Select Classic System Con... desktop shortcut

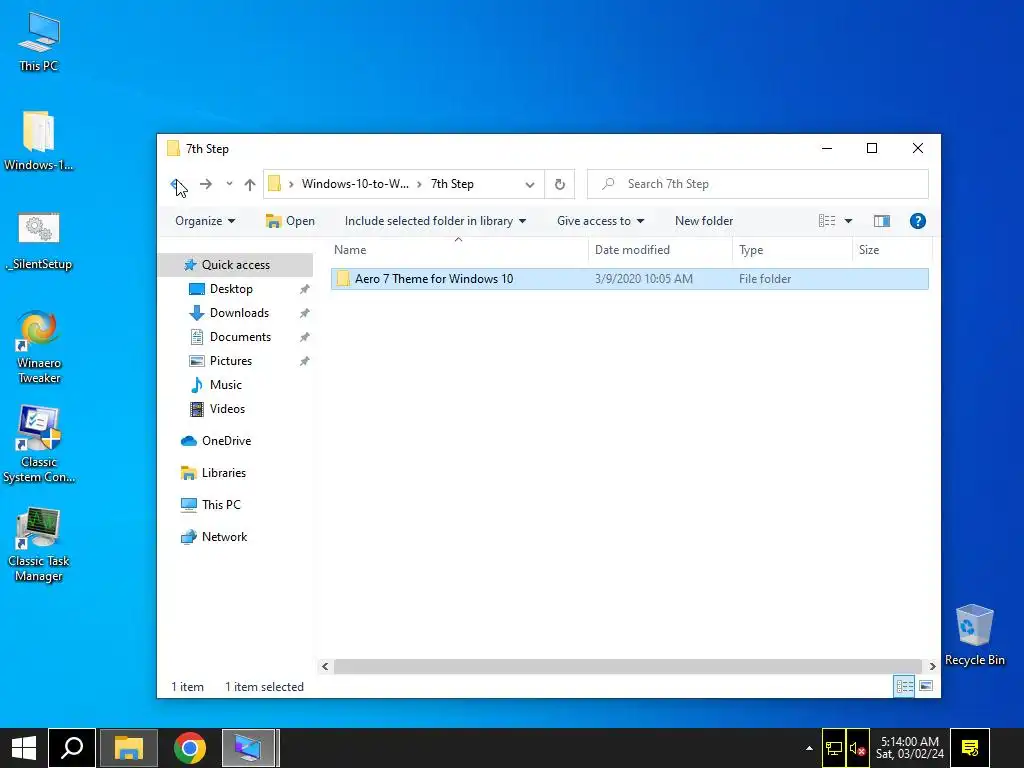(x=39, y=445)
